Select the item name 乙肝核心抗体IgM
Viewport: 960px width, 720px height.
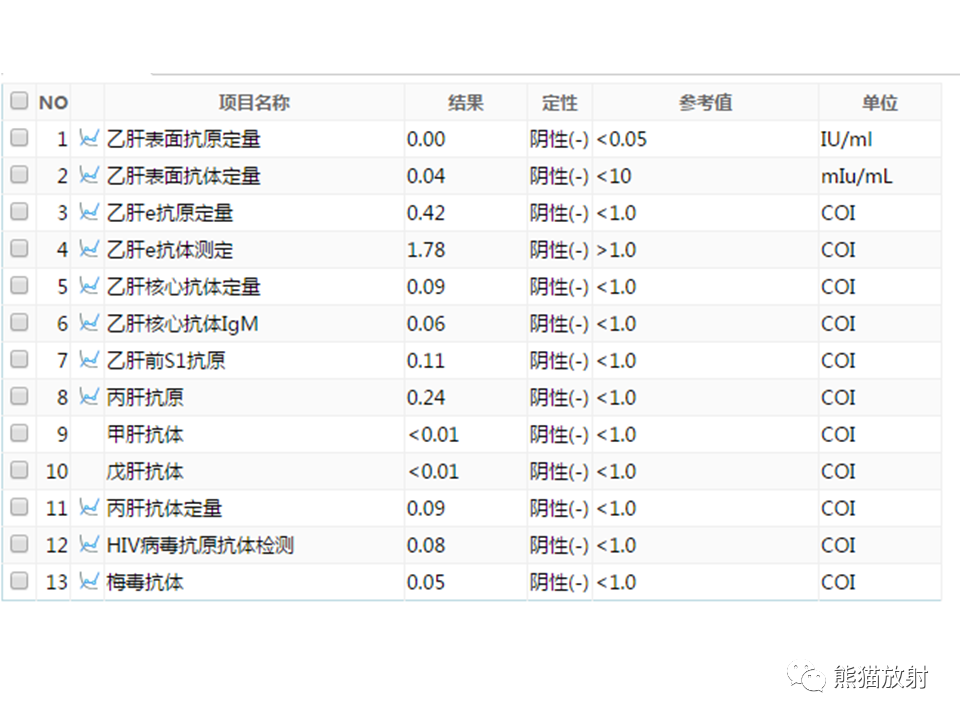tap(182, 324)
